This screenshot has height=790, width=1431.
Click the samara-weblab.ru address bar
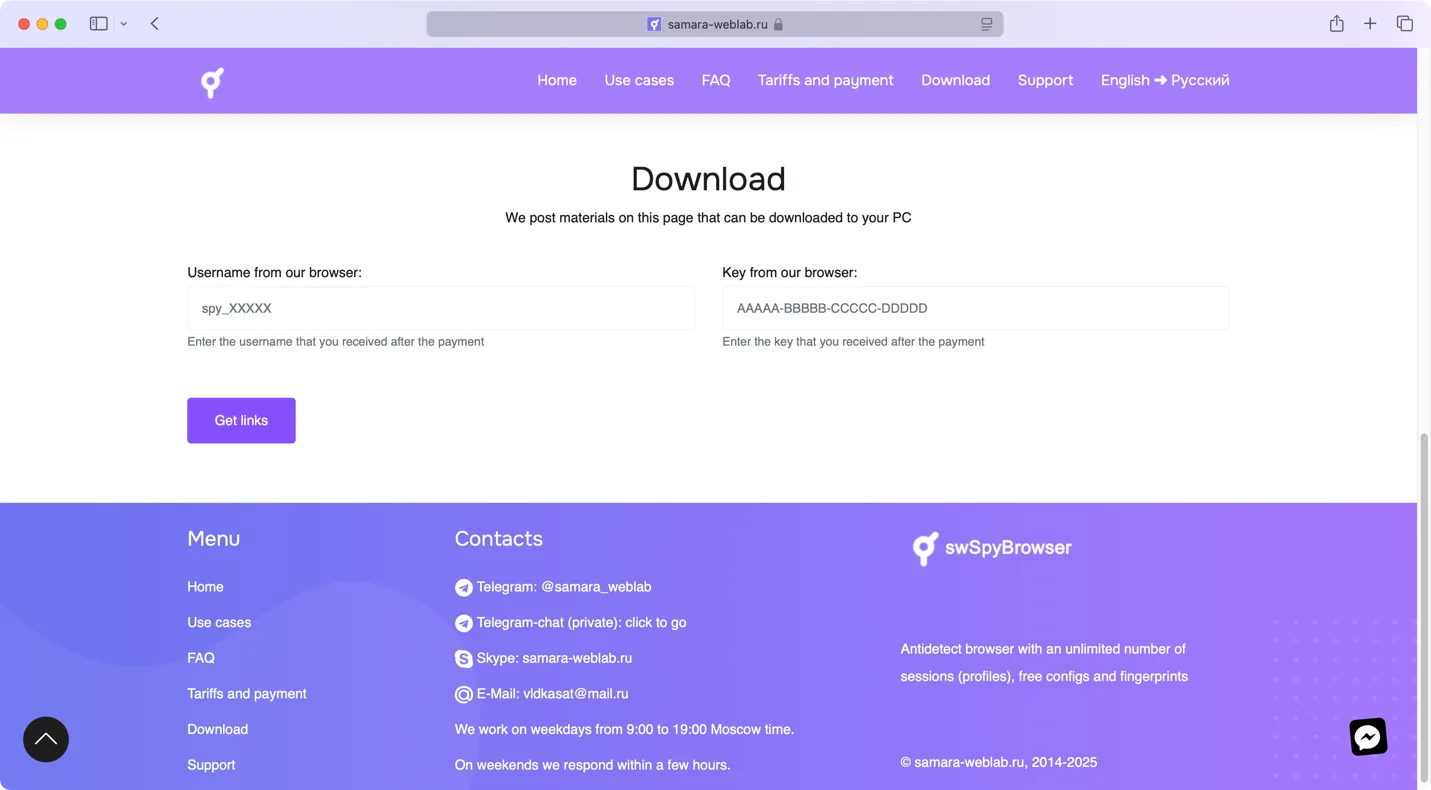[715, 24]
